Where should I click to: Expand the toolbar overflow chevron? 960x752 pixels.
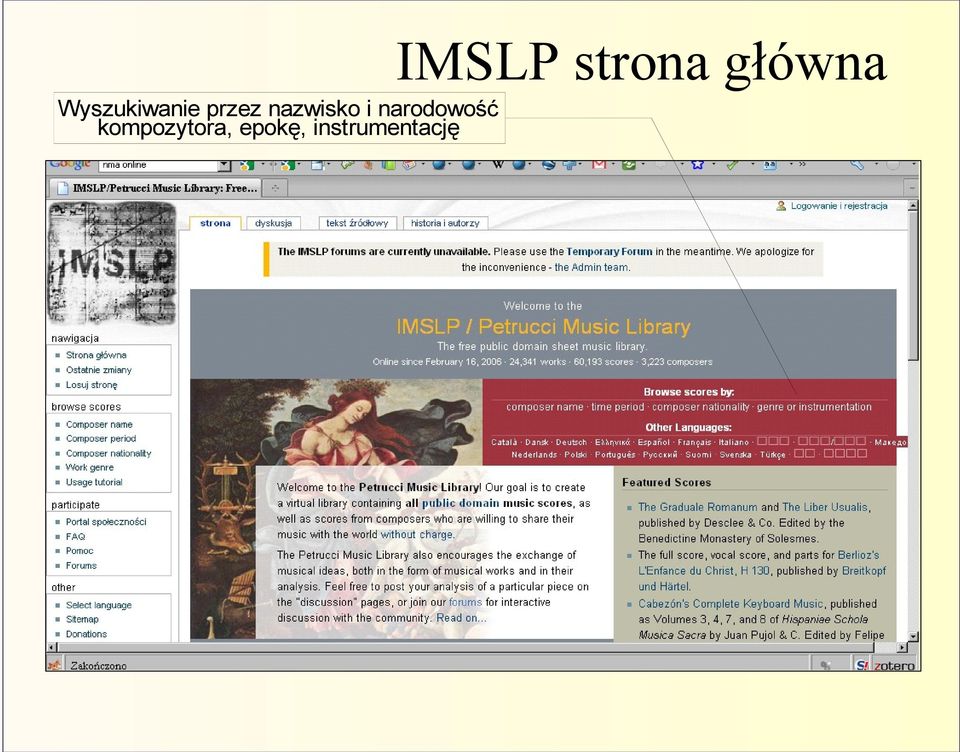pyautogui.click(x=802, y=165)
